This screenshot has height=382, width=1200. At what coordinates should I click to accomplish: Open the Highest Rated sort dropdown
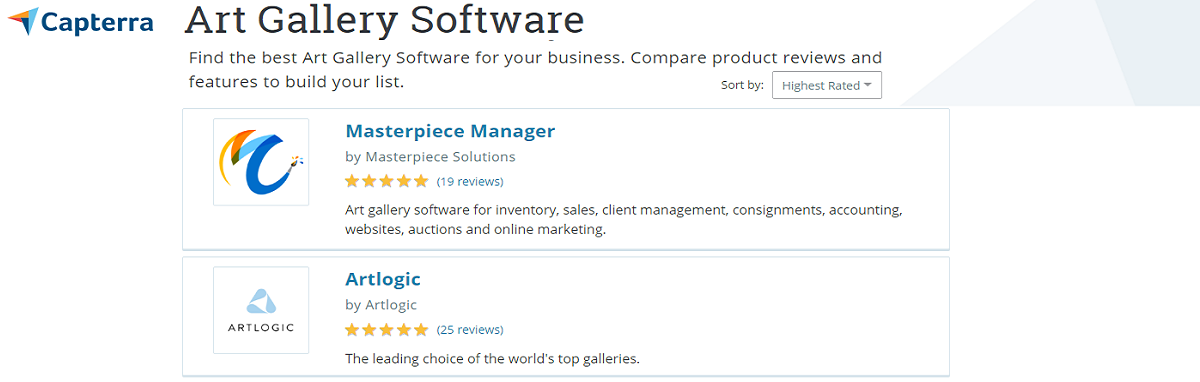point(827,85)
